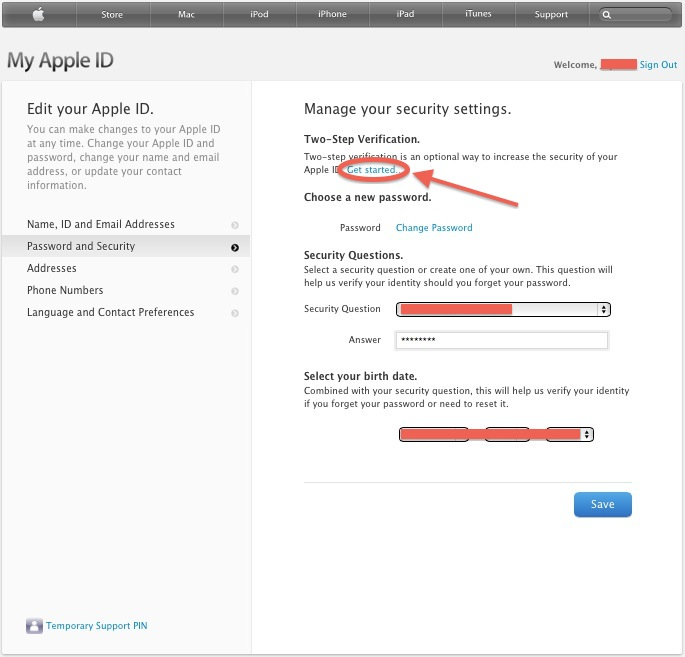Click Get started for two-step verification
This screenshot has height=657, width=685.
click(x=372, y=169)
